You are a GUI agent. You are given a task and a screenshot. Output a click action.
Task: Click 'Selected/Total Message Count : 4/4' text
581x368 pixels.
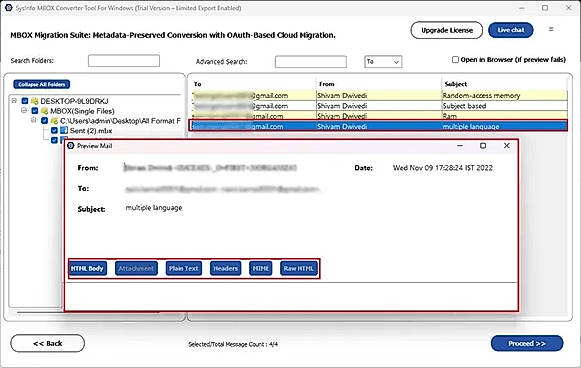(233, 344)
